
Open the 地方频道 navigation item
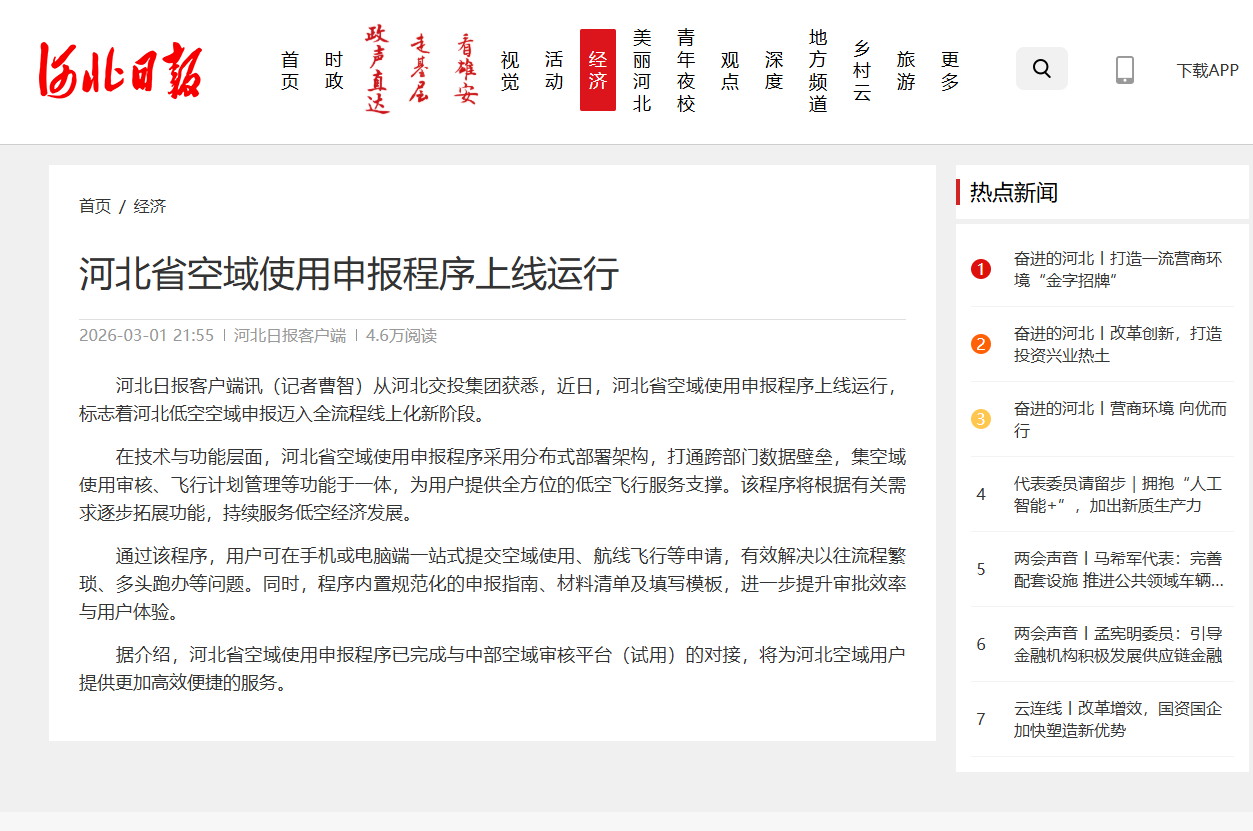pyautogui.click(x=818, y=71)
